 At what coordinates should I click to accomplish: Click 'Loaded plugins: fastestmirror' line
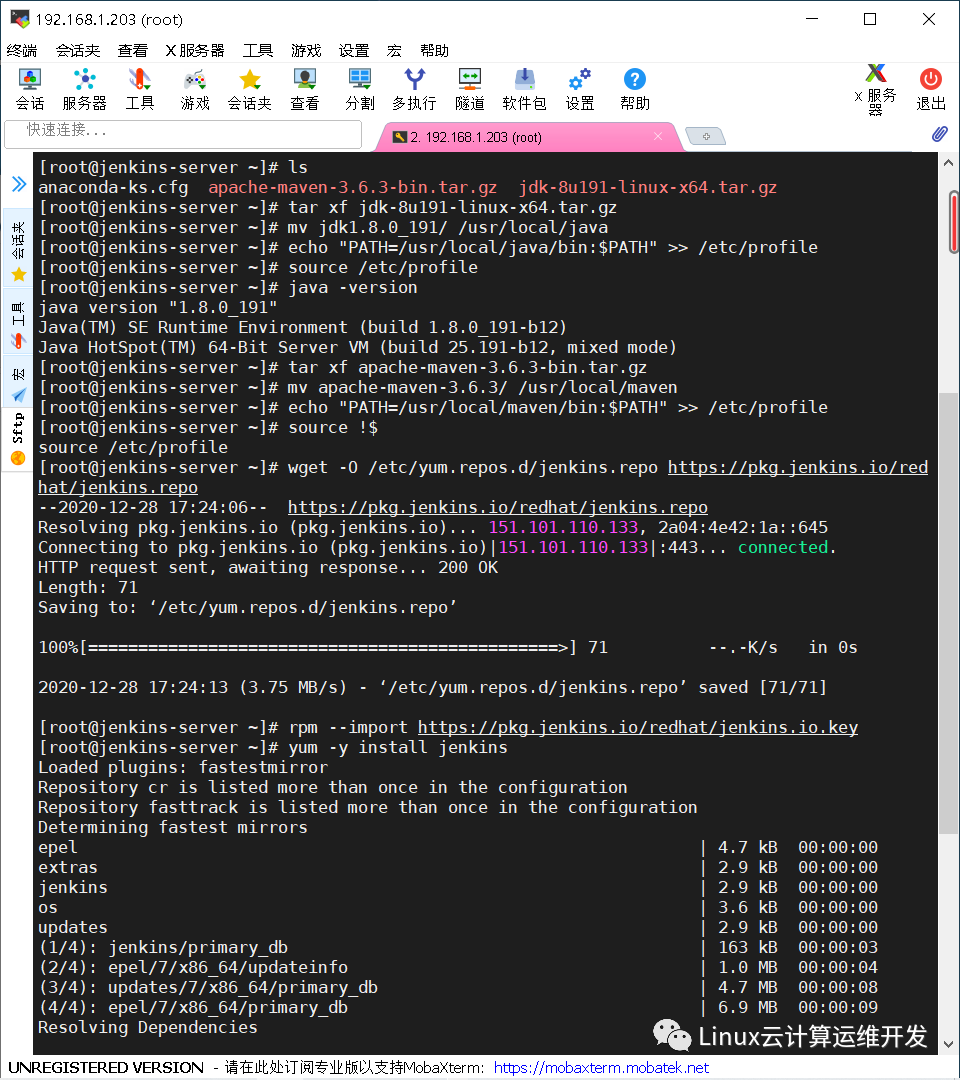182,767
